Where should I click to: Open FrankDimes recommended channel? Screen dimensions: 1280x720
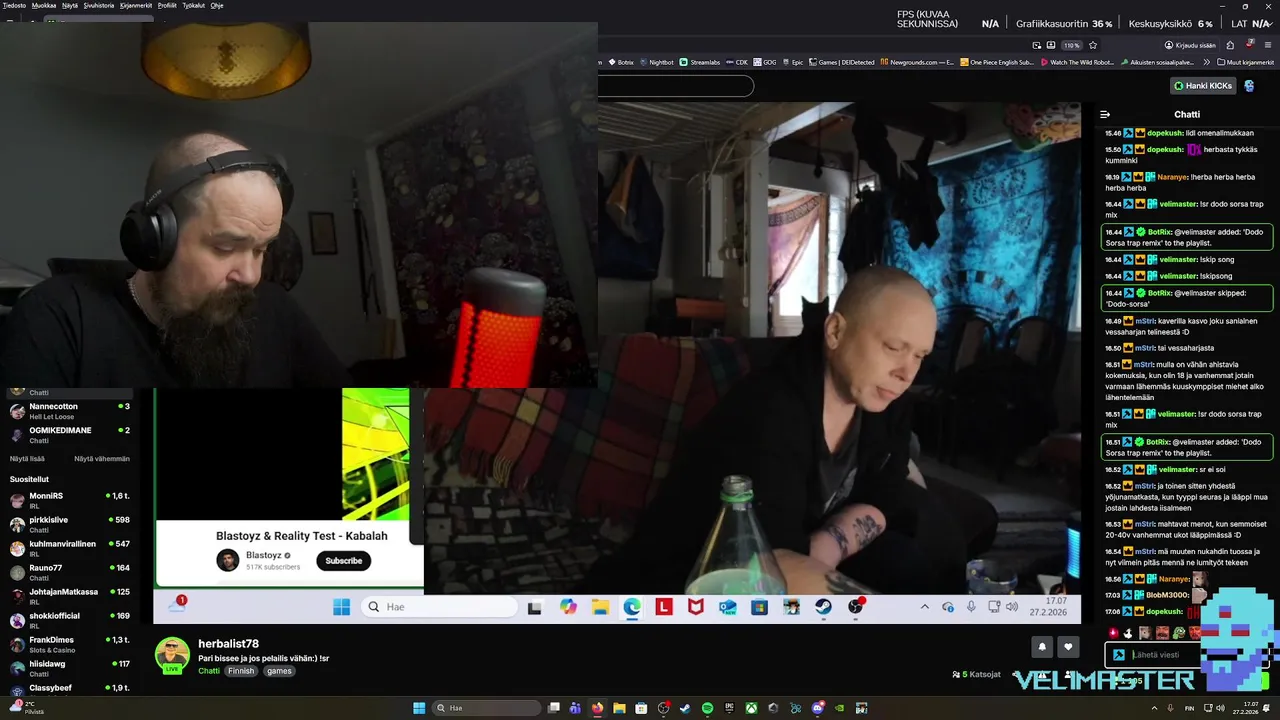point(70,644)
